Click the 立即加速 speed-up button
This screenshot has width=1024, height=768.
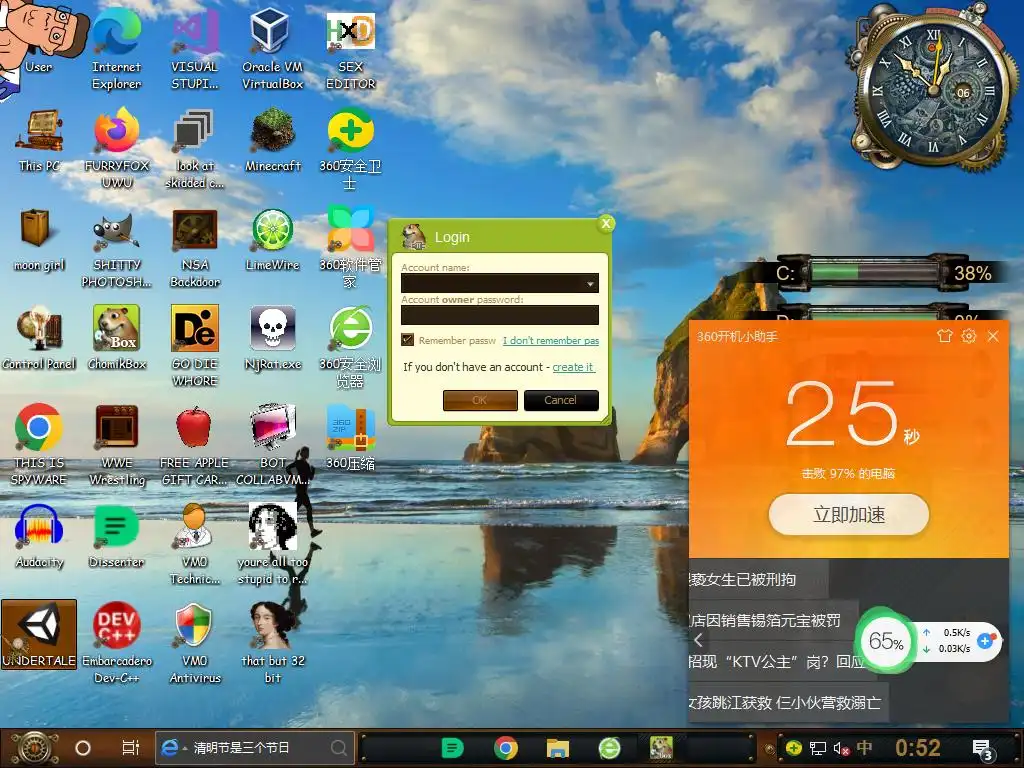[x=848, y=515]
